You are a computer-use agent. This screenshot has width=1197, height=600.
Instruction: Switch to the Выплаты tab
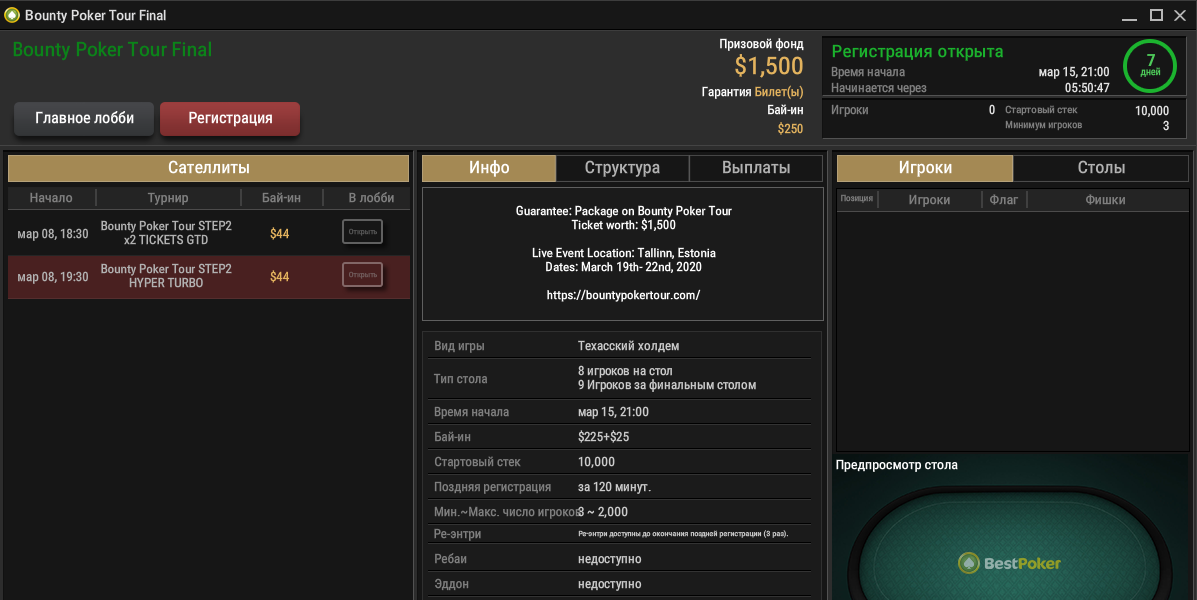(x=756, y=168)
